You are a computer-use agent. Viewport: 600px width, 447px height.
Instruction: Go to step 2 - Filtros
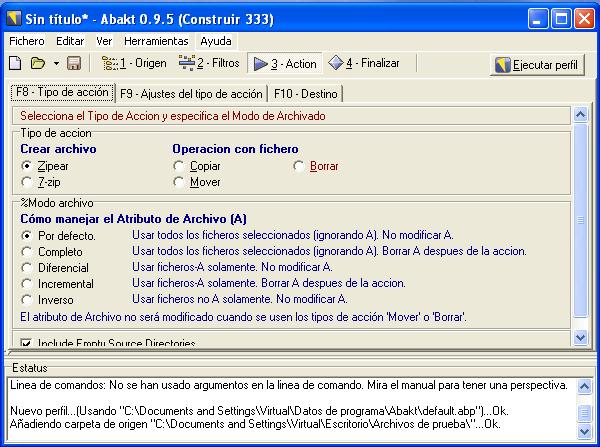(x=209, y=63)
